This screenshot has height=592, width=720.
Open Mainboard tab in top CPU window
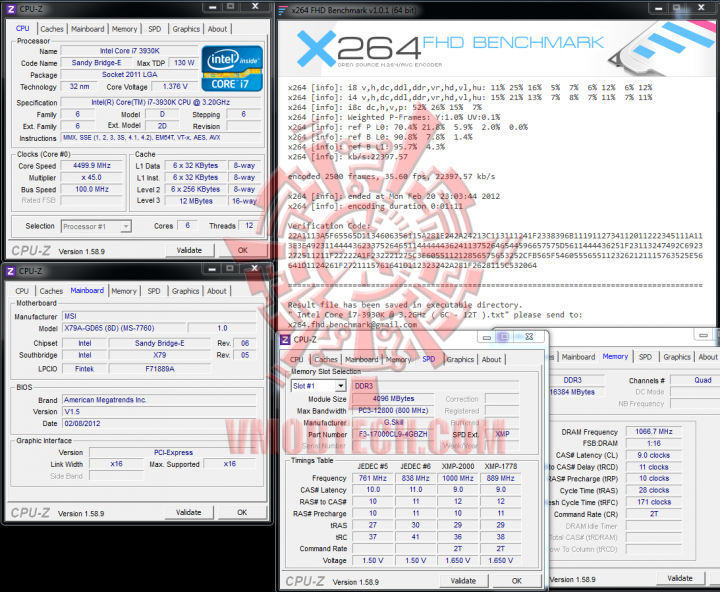(x=88, y=29)
